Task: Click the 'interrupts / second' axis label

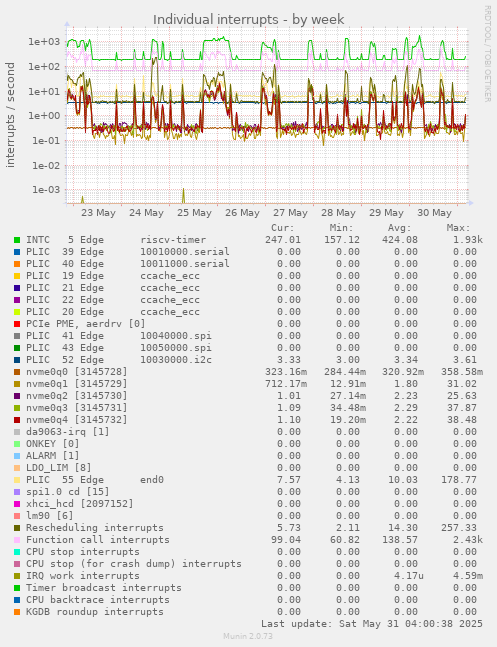Action: tap(10, 115)
